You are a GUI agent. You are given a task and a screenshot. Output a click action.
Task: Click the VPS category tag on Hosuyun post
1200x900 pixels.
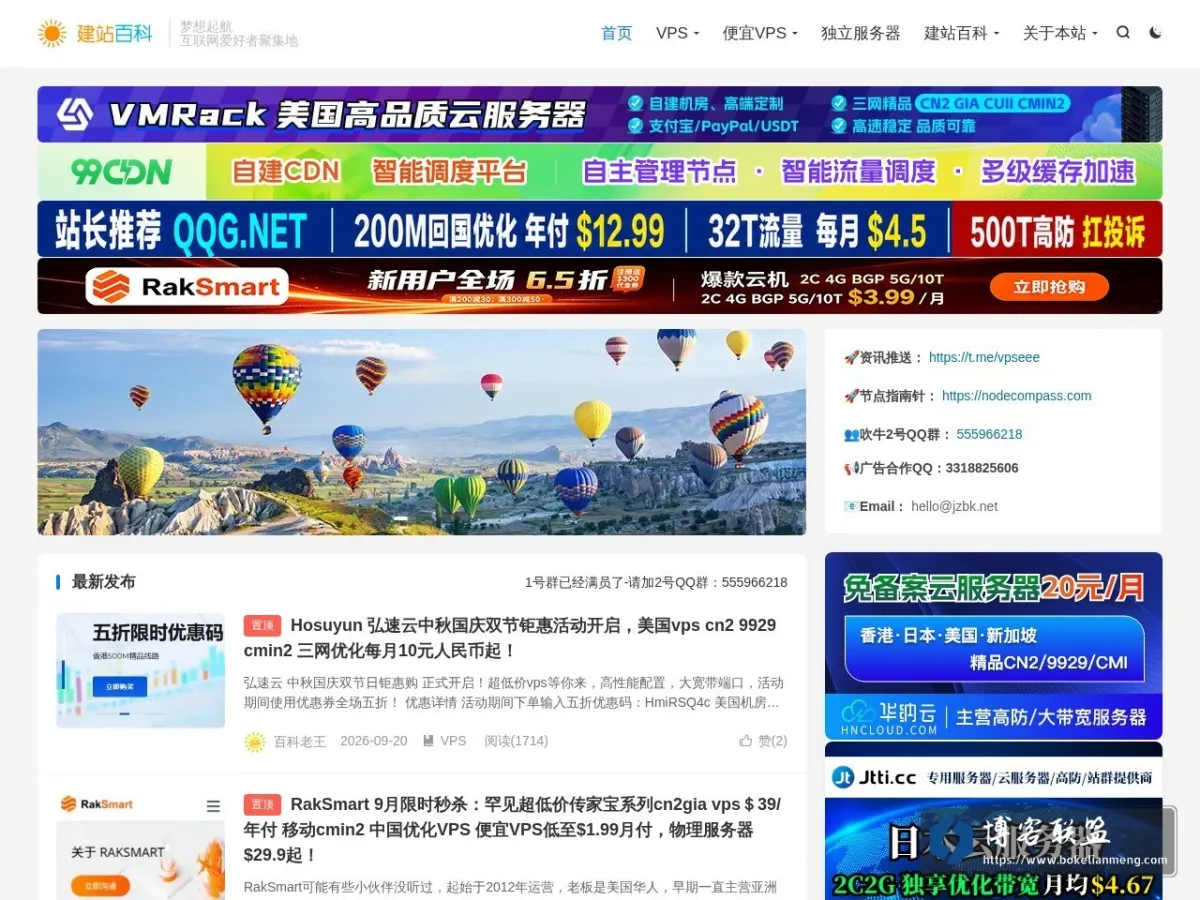tap(445, 741)
